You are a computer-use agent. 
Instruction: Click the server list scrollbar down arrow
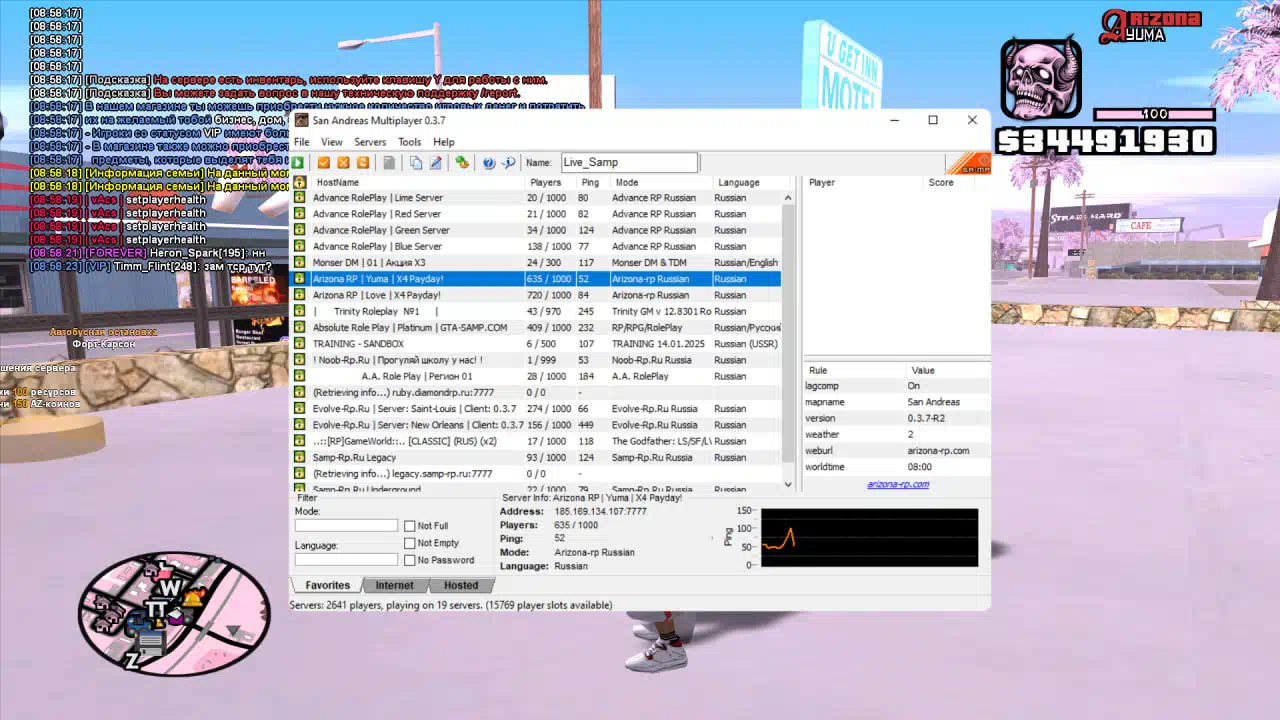pyautogui.click(x=788, y=484)
